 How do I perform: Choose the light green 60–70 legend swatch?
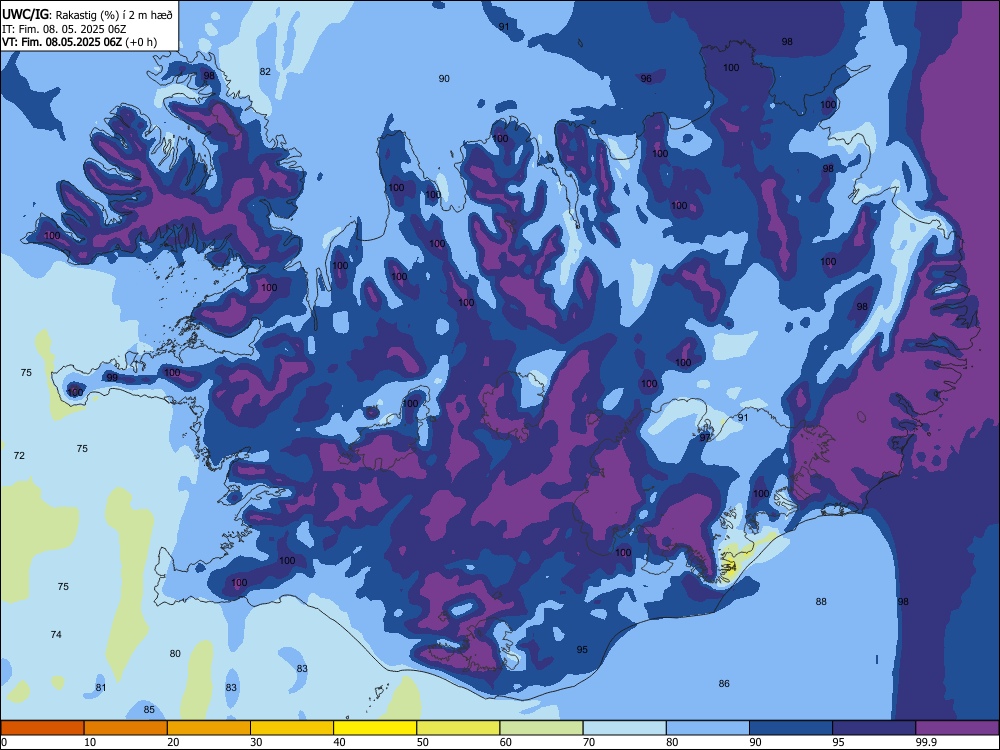tap(541, 728)
